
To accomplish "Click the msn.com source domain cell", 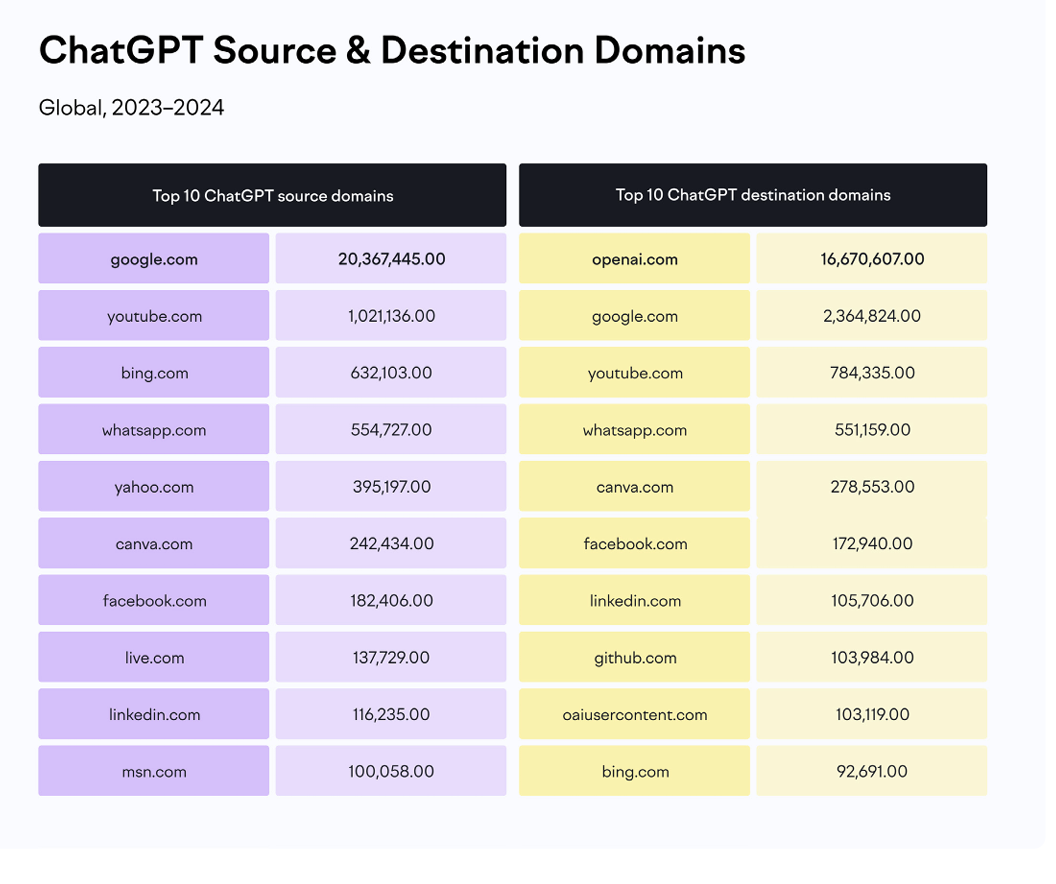I will pyautogui.click(x=154, y=771).
